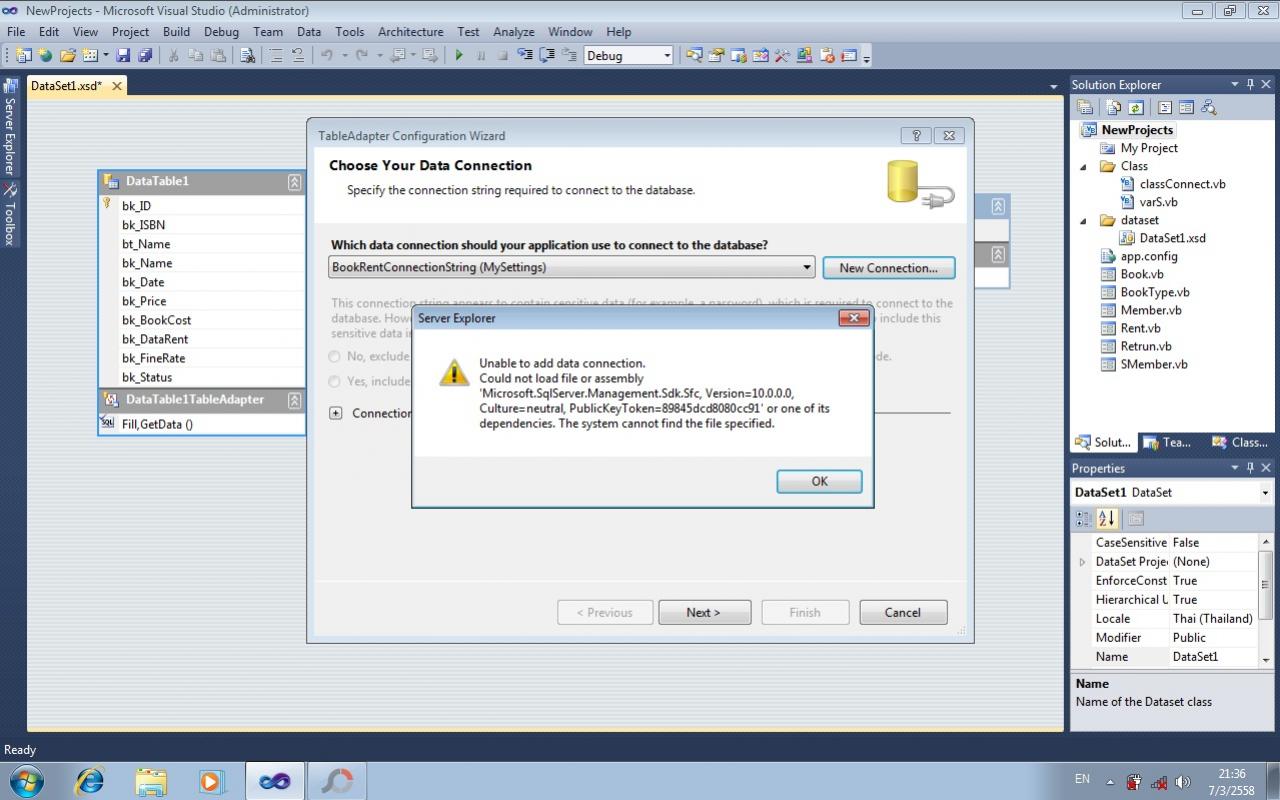
Task: Click the wizard Help question mark button
Action: [916, 136]
